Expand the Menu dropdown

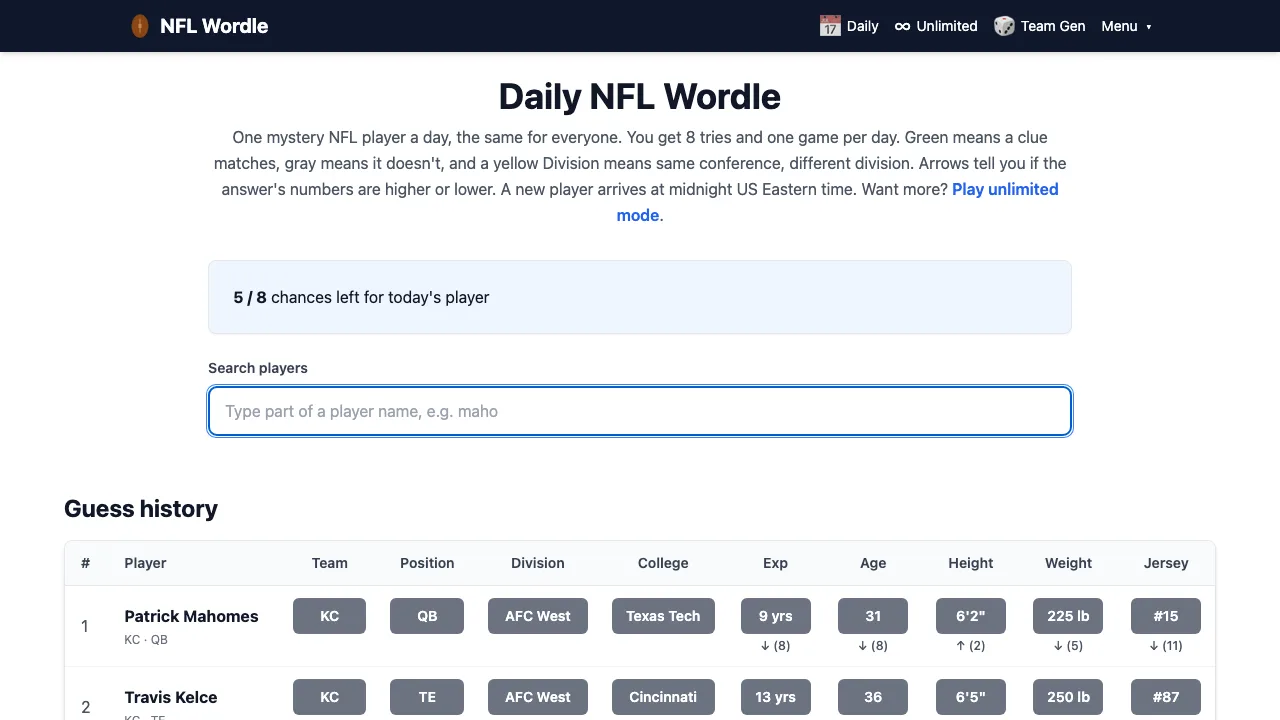[x=1127, y=26]
